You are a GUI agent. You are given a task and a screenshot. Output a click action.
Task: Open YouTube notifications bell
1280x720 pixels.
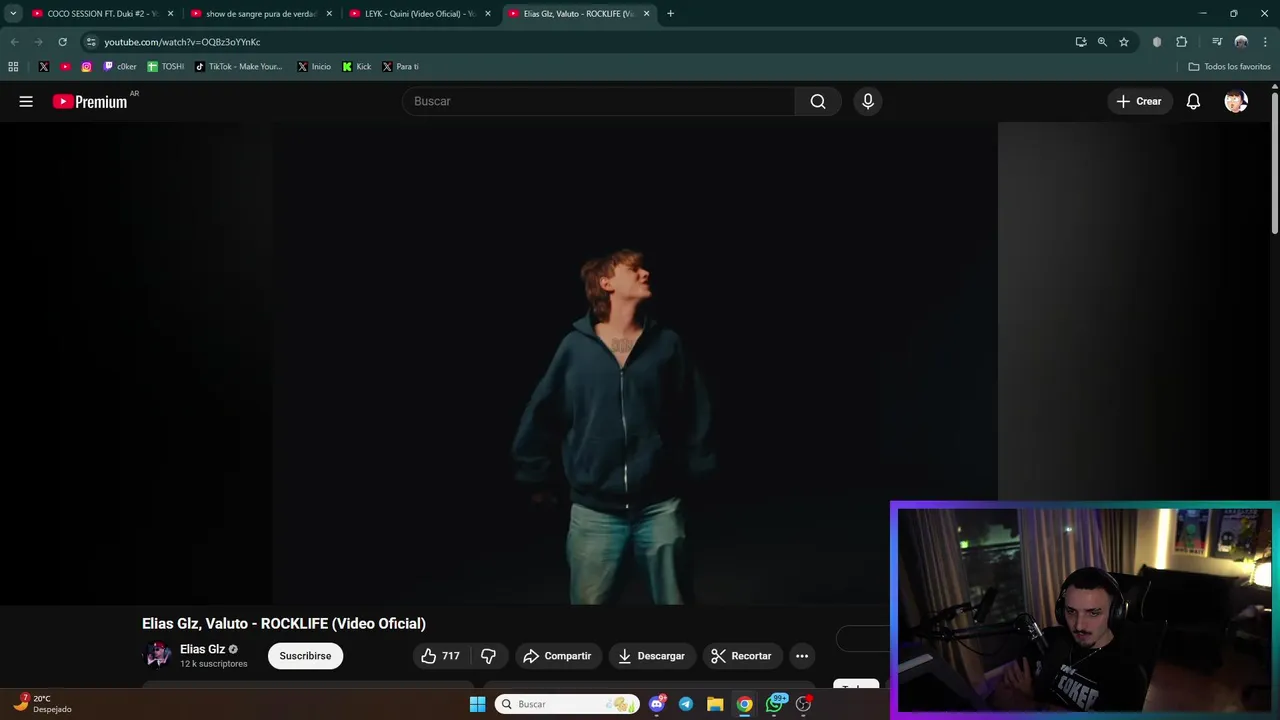coord(1193,101)
